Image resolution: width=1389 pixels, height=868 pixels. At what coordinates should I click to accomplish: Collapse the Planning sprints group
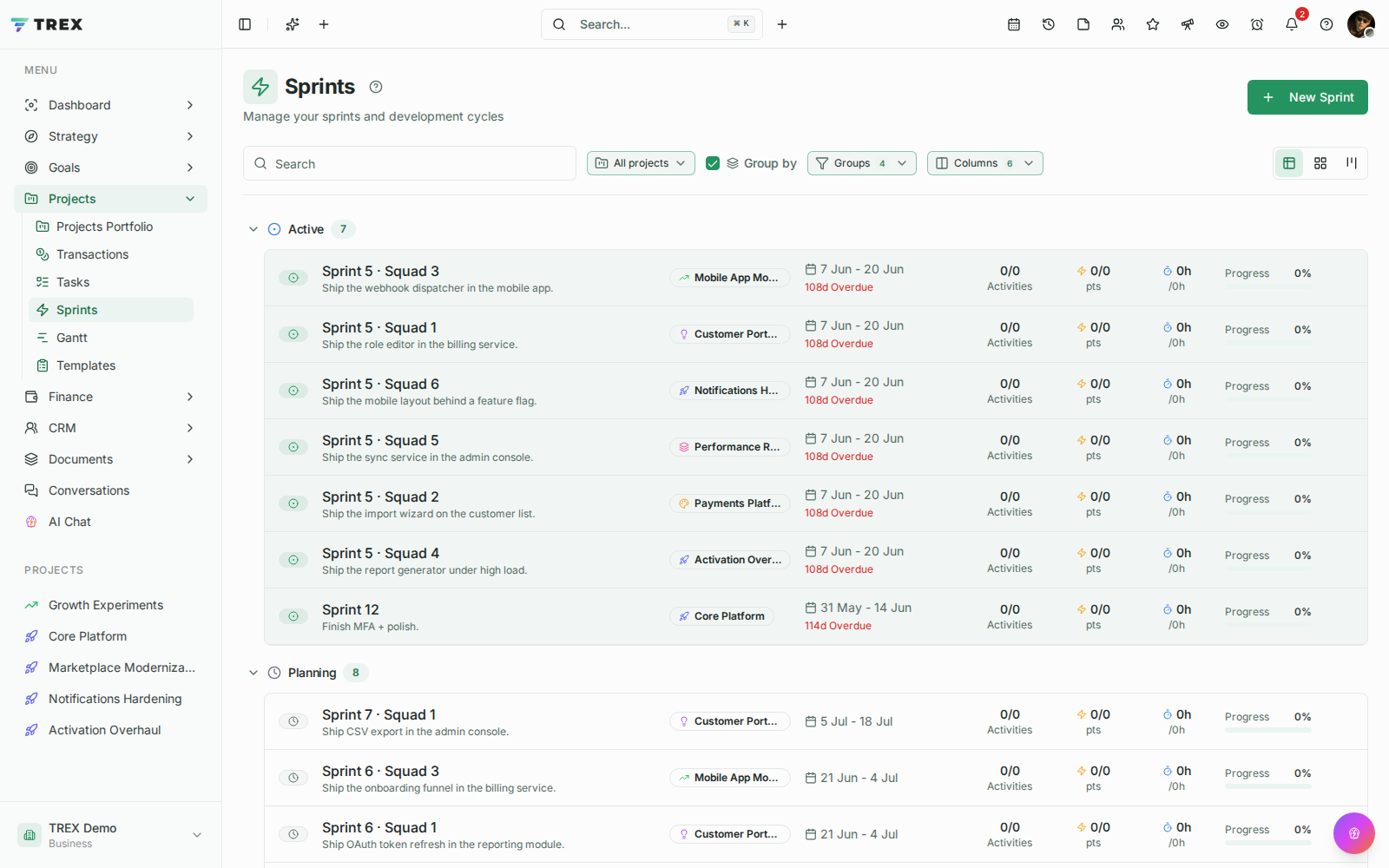(x=253, y=673)
